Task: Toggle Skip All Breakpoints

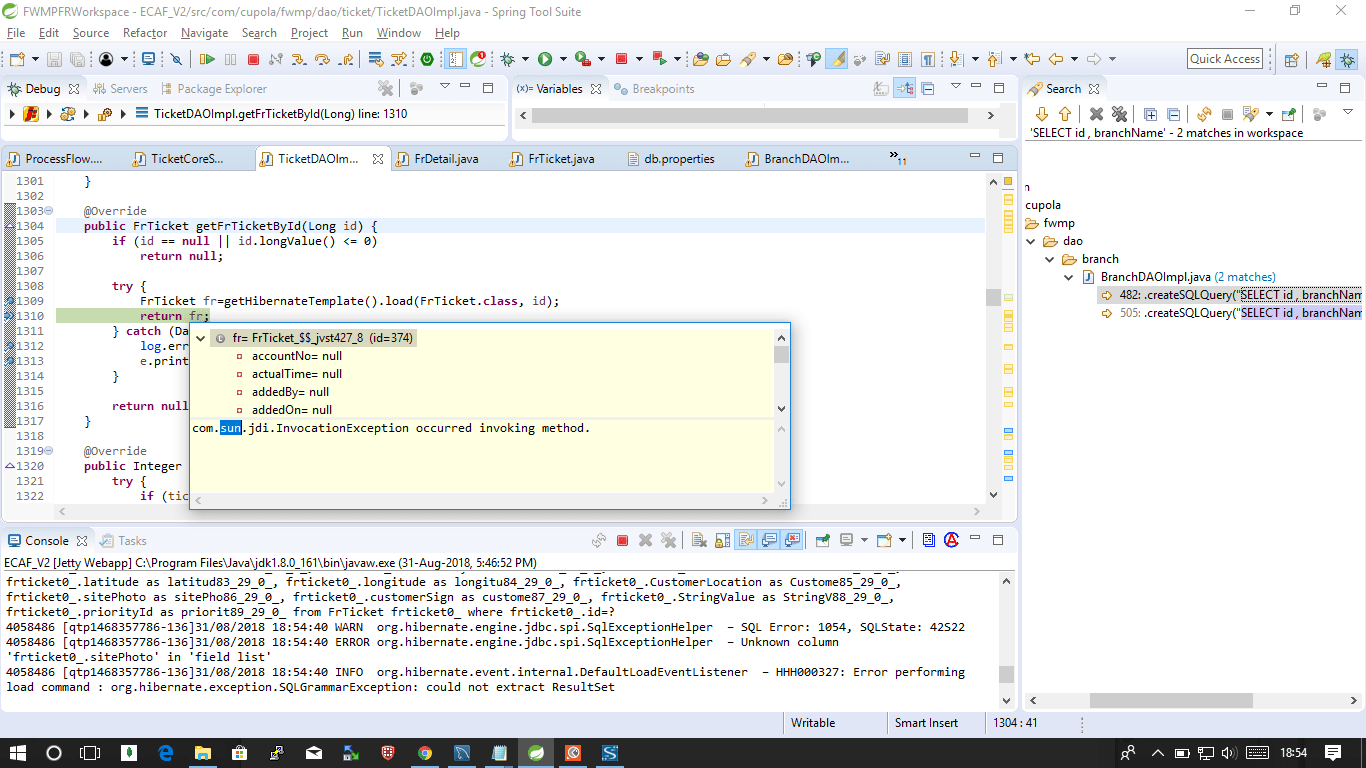Action: click(176, 60)
